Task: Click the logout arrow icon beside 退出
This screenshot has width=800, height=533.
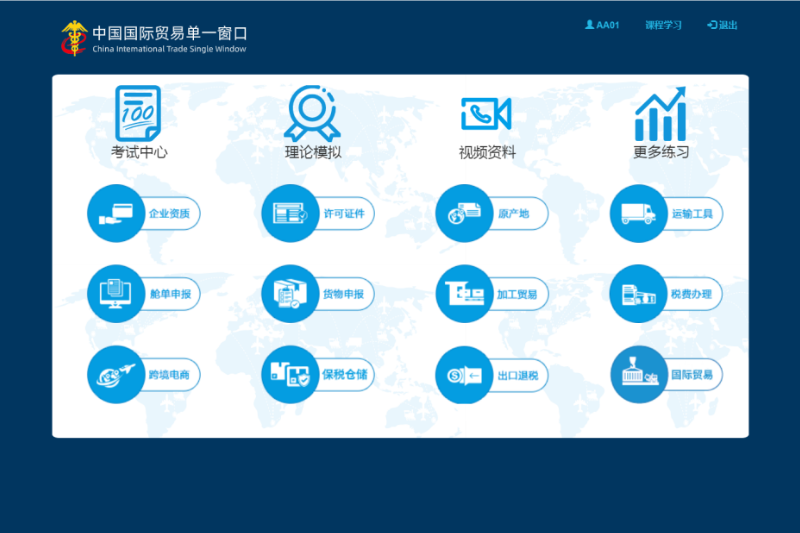Action: (712, 24)
